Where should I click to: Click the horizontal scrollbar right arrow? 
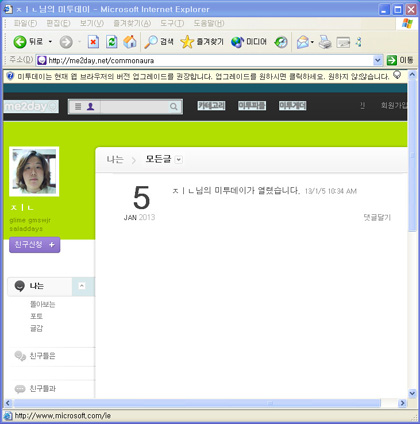point(402,403)
